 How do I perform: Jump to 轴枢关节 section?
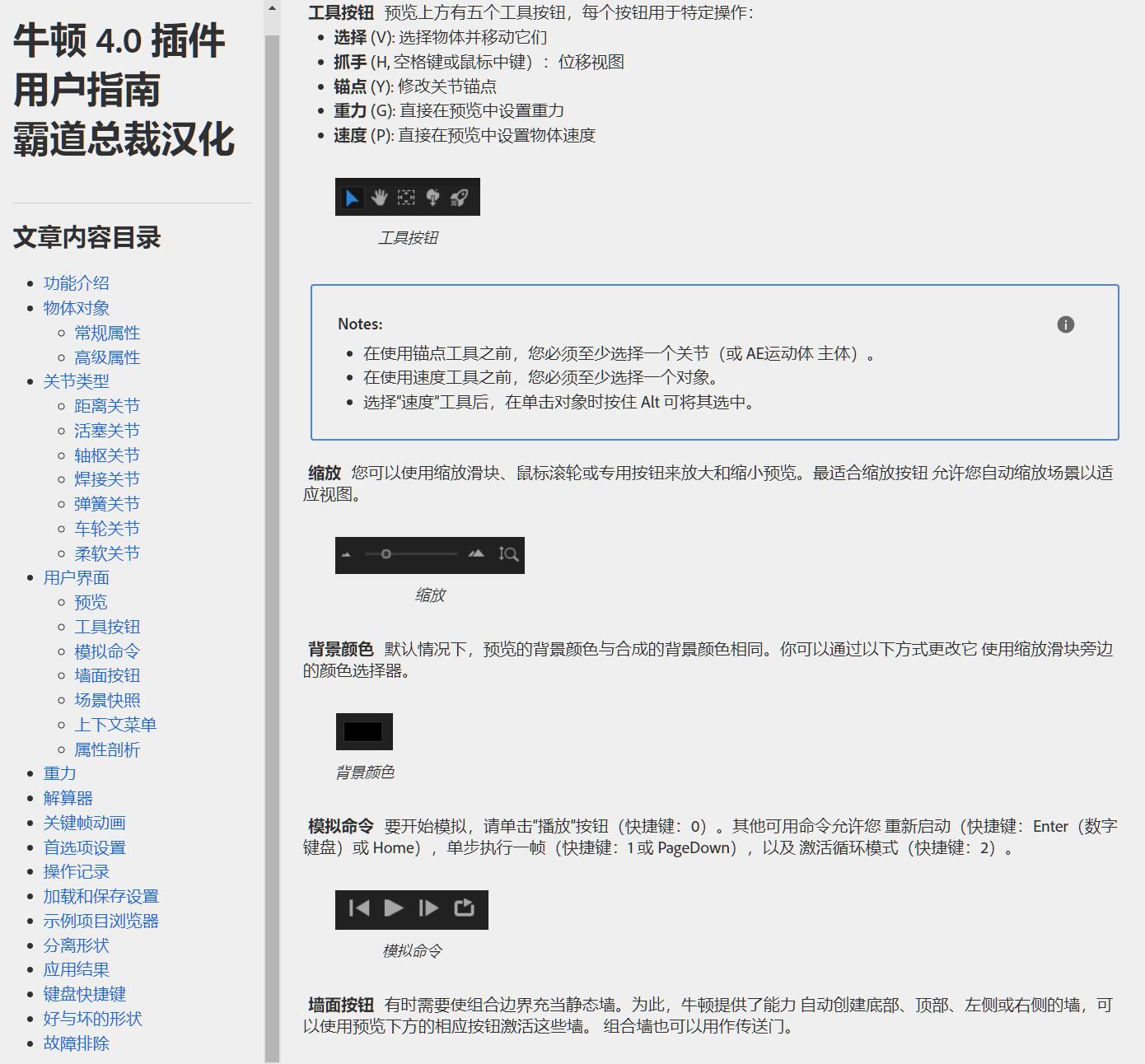[107, 455]
